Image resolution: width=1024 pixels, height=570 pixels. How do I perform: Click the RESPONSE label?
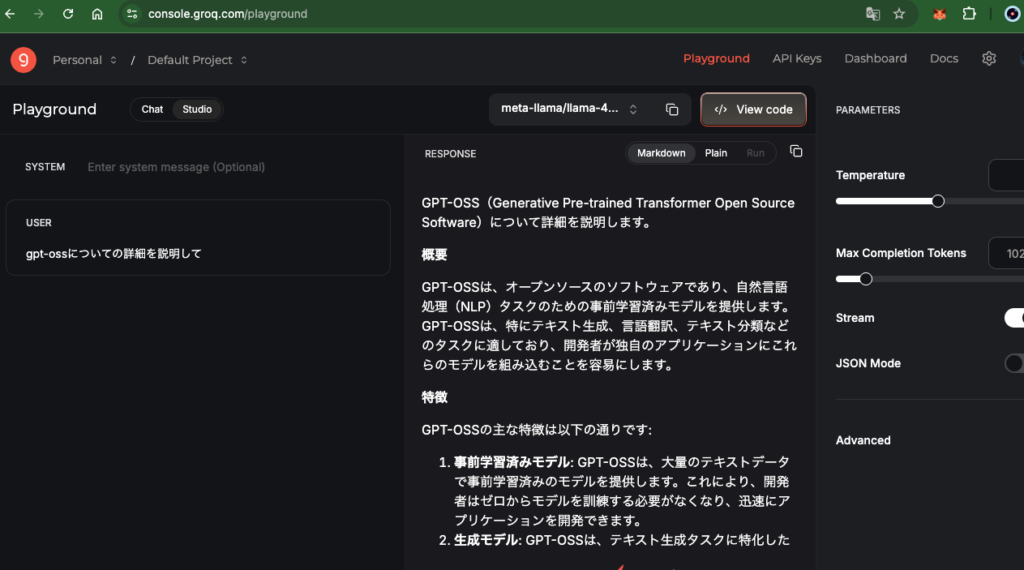[450, 153]
